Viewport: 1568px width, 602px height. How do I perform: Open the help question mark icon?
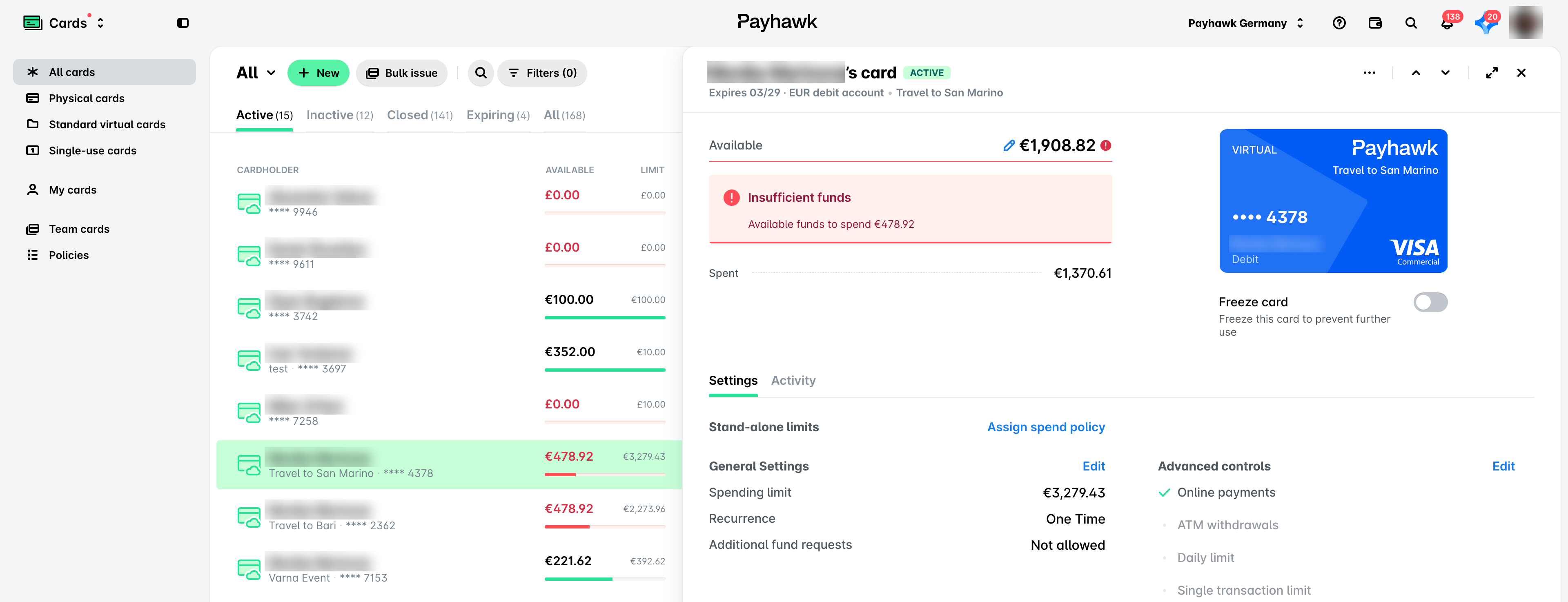(1339, 23)
